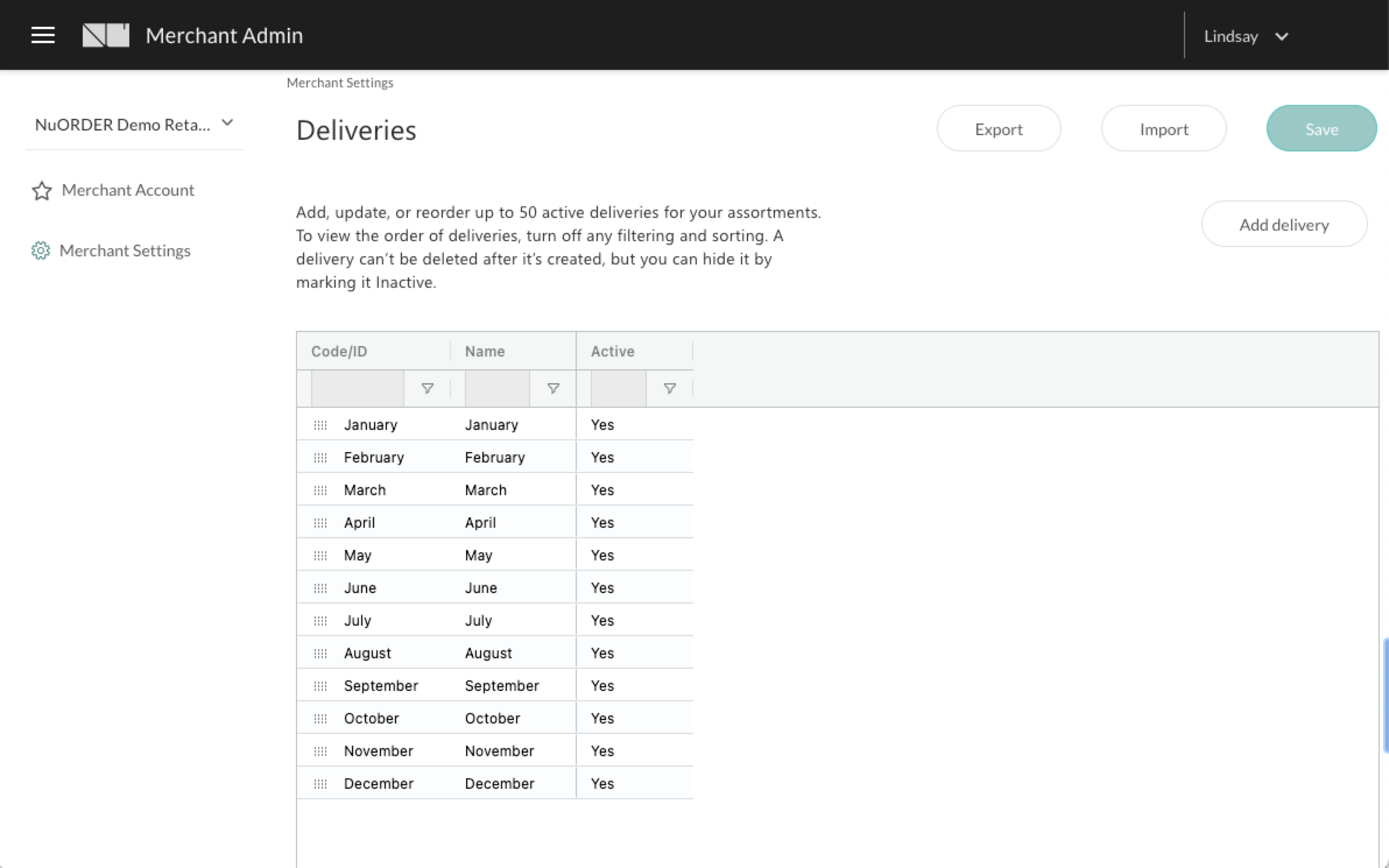Click the Name column filter funnel icon
Image resolution: width=1389 pixels, height=868 pixels.
coord(553,388)
